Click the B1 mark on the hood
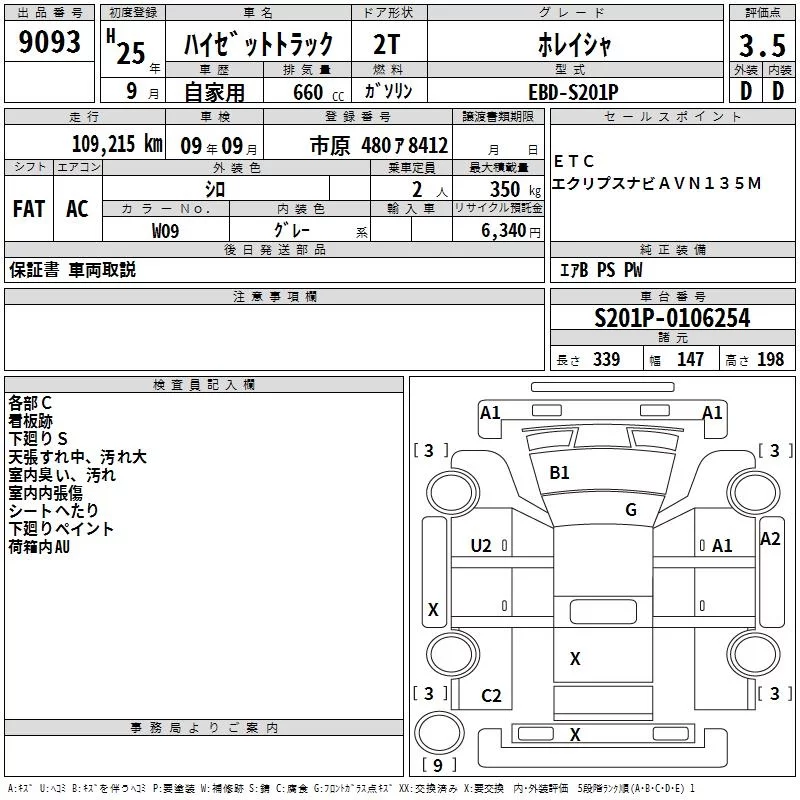Screen dimensions: 800x800 click(x=559, y=473)
